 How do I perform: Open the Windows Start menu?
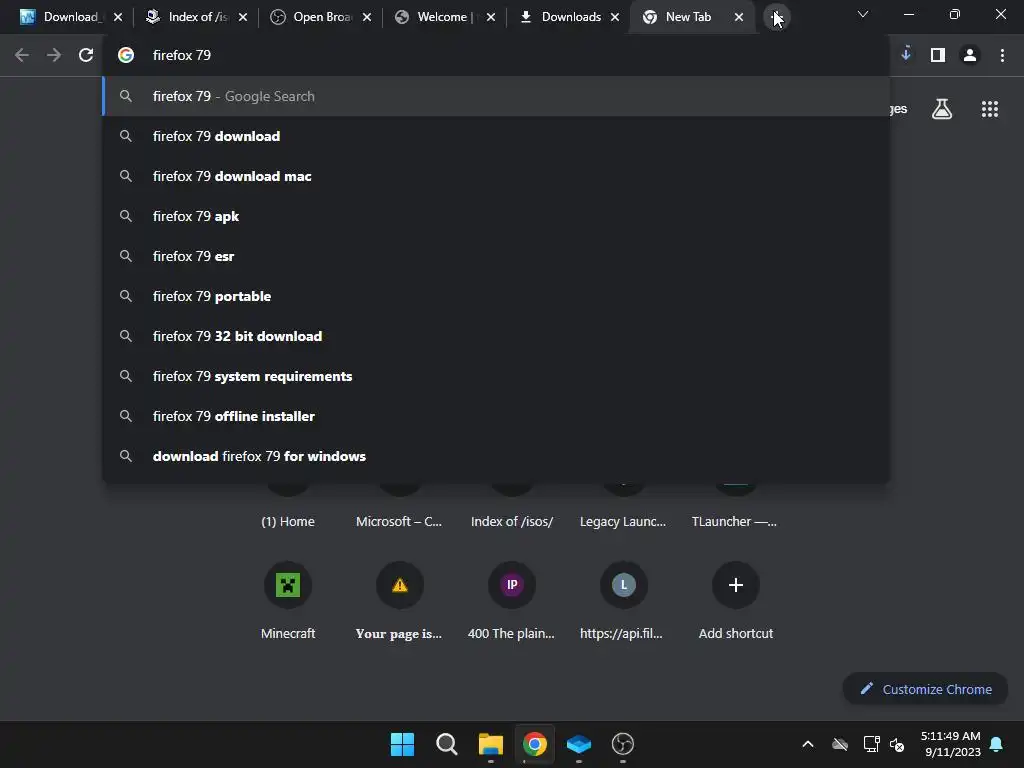click(402, 744)
